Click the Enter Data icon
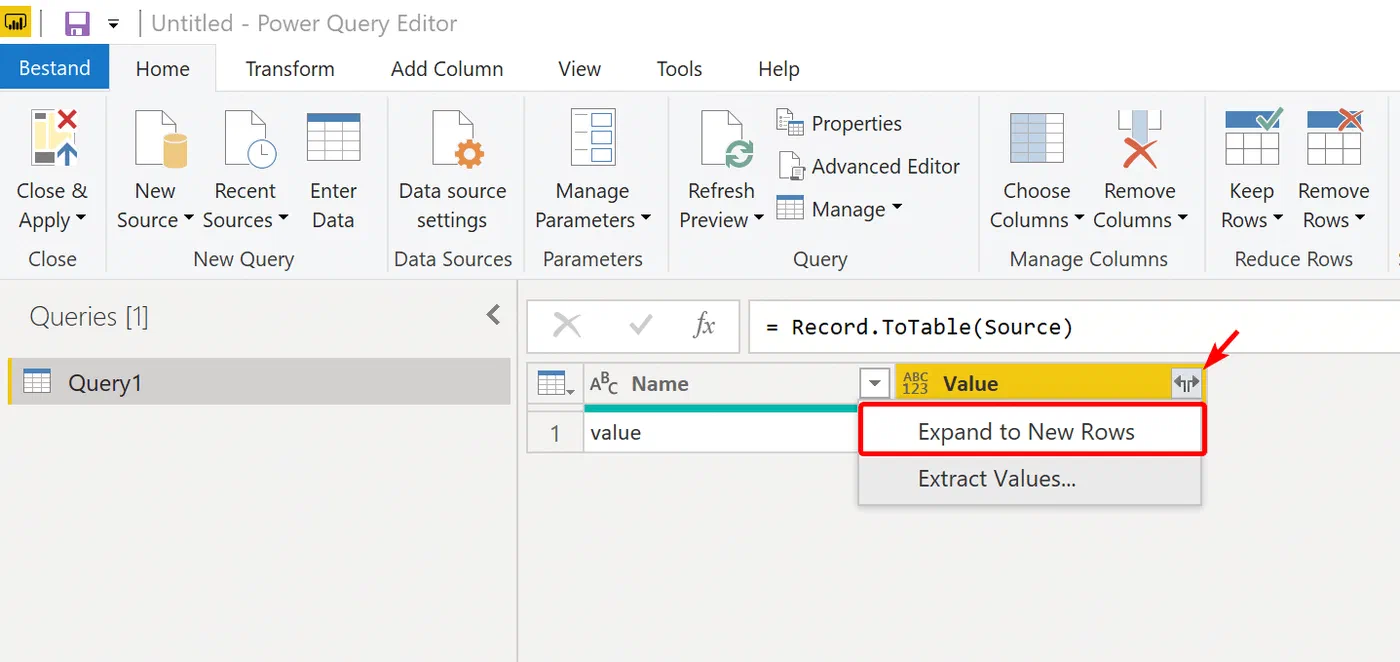Viewport: 1400px width, 662px height. (x=333, y=138)
